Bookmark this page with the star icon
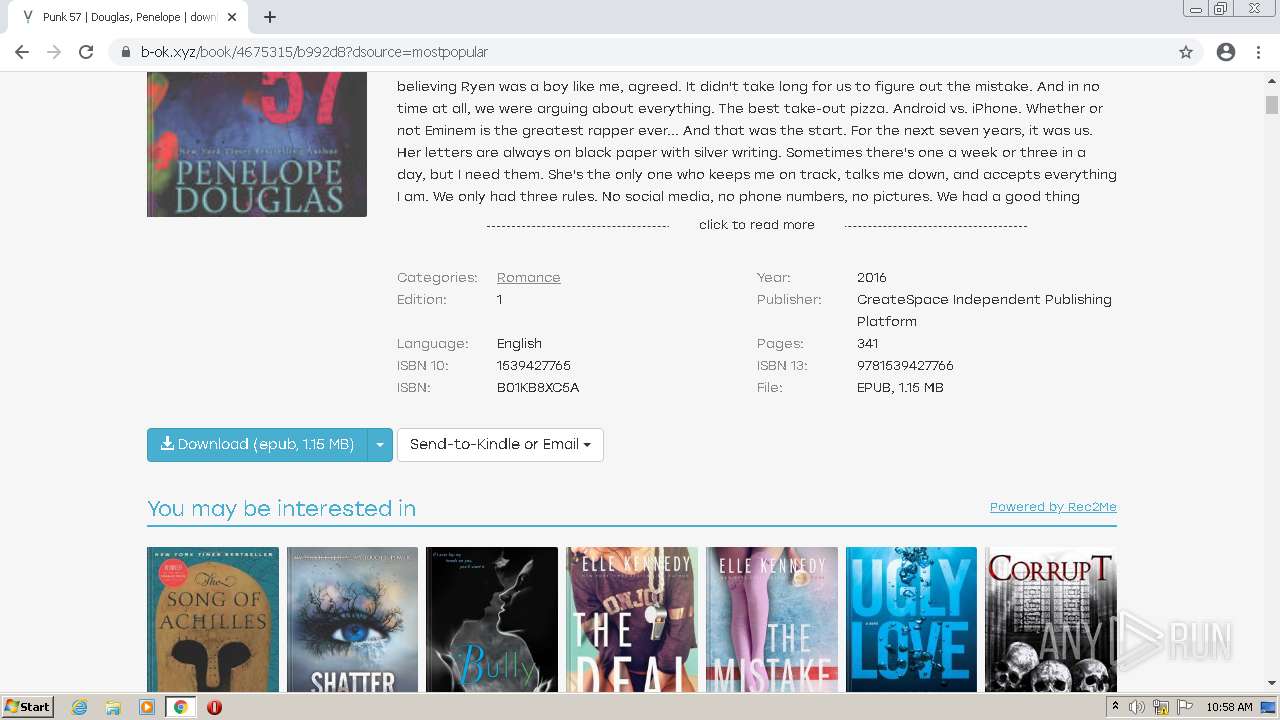Image resolution: width=1280 pixels, height=720 pixels. [x=1186, y=52]
